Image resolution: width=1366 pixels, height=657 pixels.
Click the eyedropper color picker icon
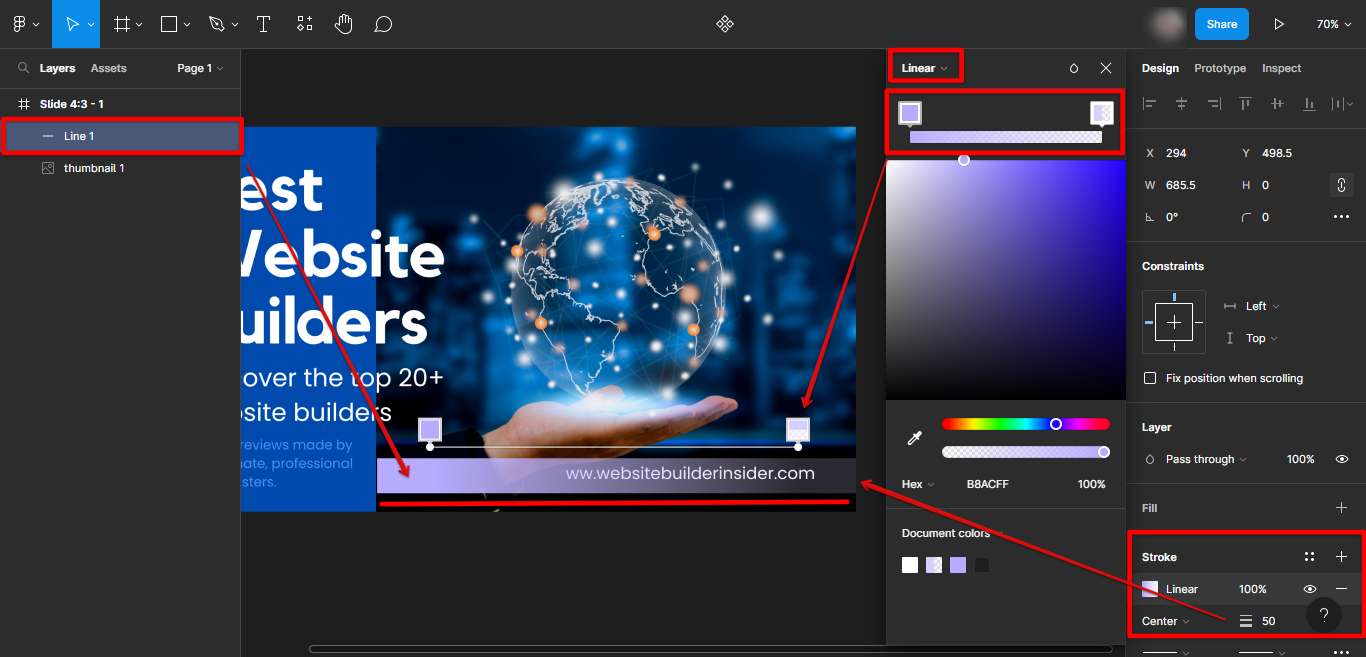[x=914, y=438]
